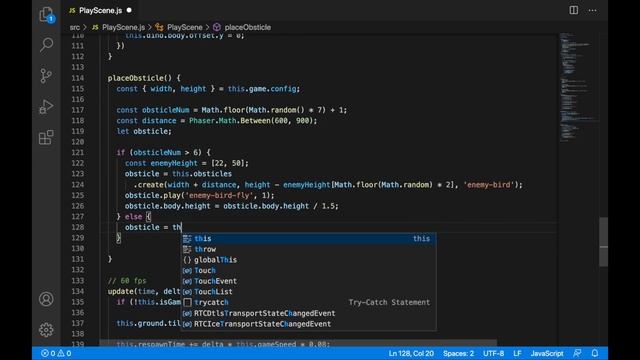Click line number 121 in gutter
640x360 pixels.
coord(77,152)
